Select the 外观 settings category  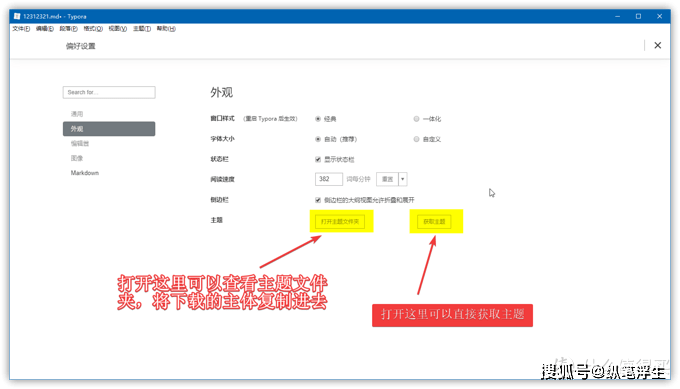click(x=109, y=129)
